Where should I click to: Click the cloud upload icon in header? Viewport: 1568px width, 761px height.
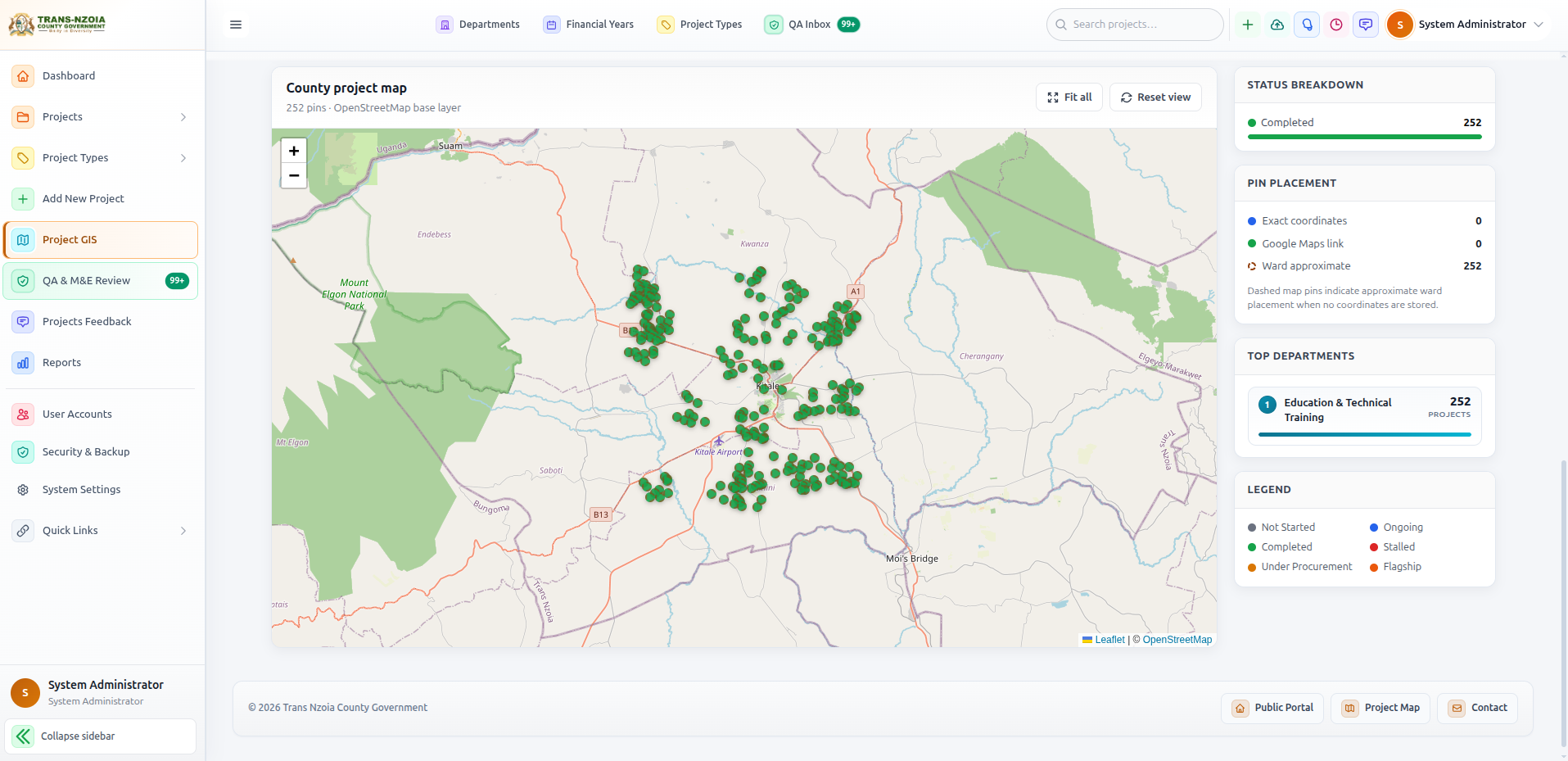point(1277,25)
